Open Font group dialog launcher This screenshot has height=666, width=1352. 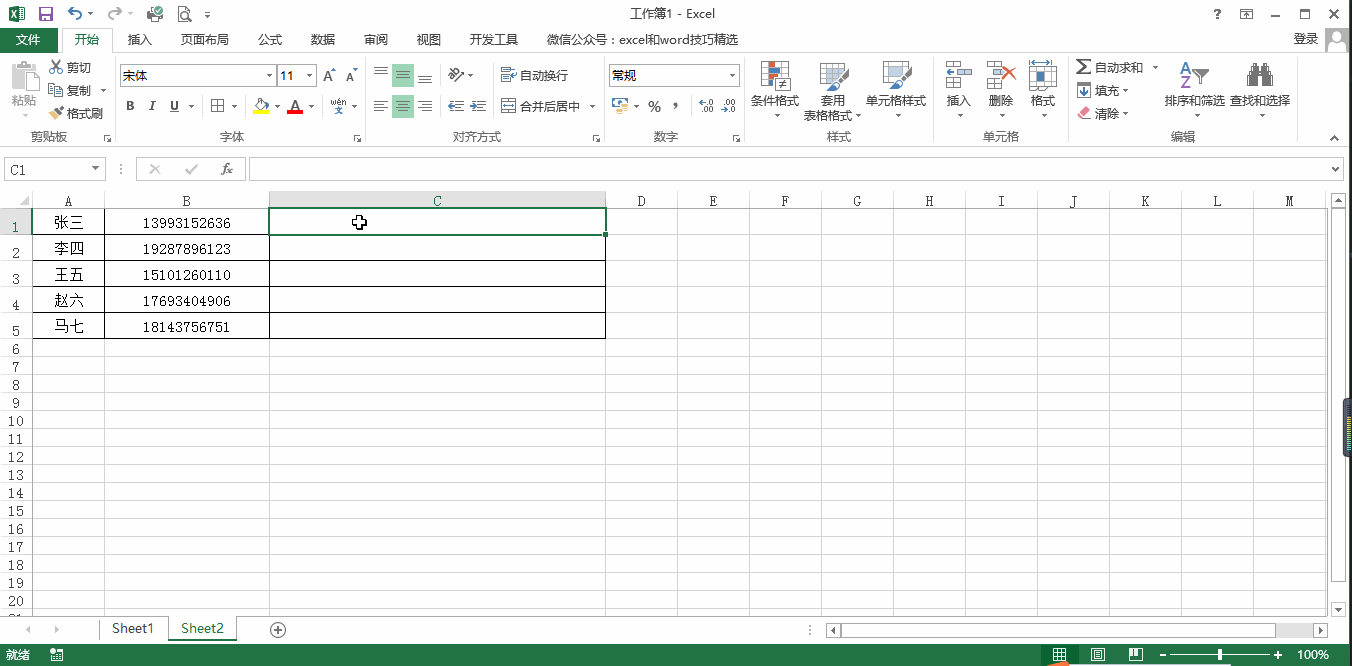[x=357, y=138]
